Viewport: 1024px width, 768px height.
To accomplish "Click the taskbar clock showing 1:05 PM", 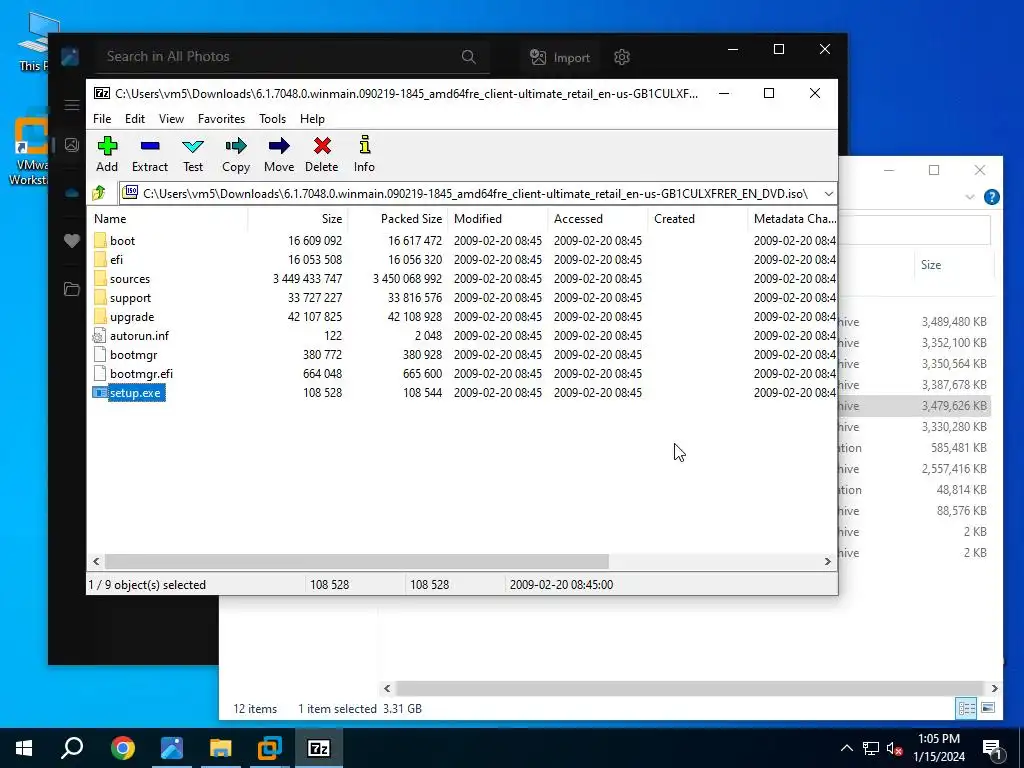I will point(938,748).
